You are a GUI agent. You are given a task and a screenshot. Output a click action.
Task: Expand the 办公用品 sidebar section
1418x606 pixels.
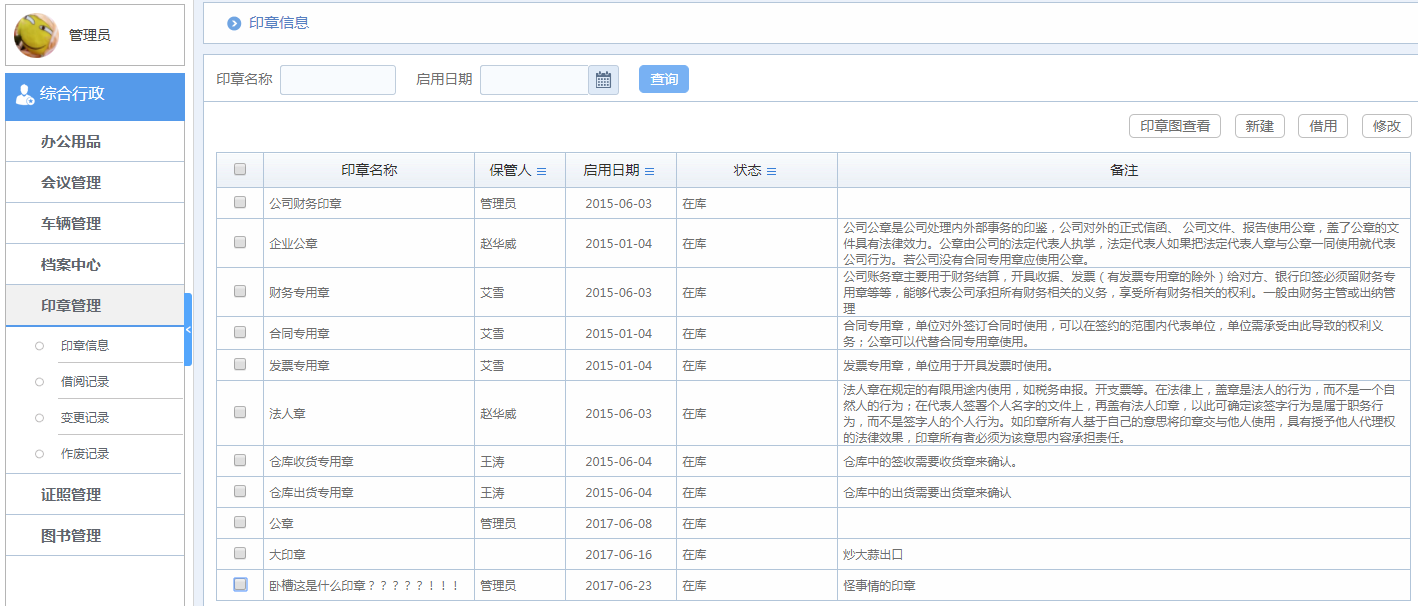[x=71, y=142]
